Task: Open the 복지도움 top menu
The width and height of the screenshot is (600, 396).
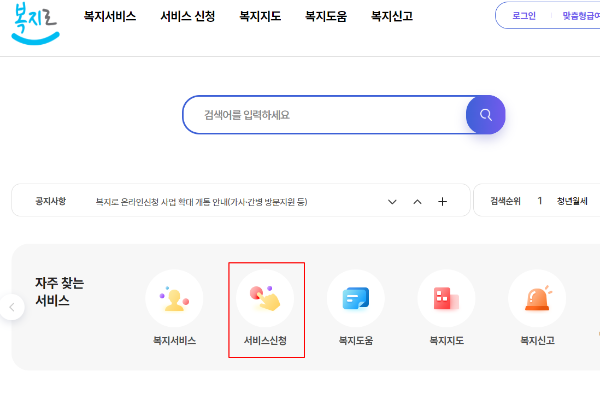Action: tap(326, 16)
